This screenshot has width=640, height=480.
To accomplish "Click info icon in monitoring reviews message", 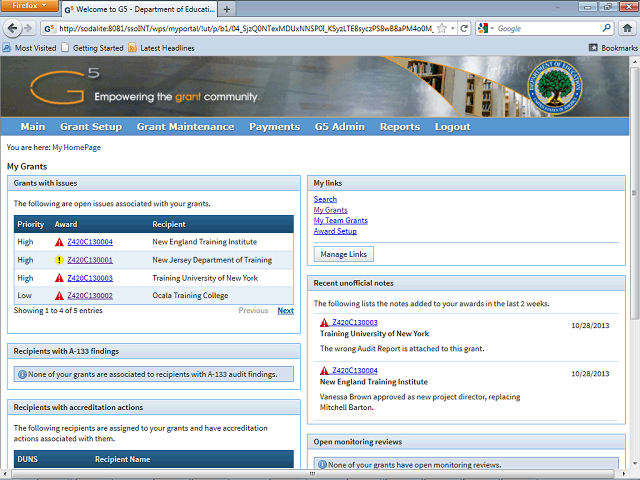I will [322, 464].
